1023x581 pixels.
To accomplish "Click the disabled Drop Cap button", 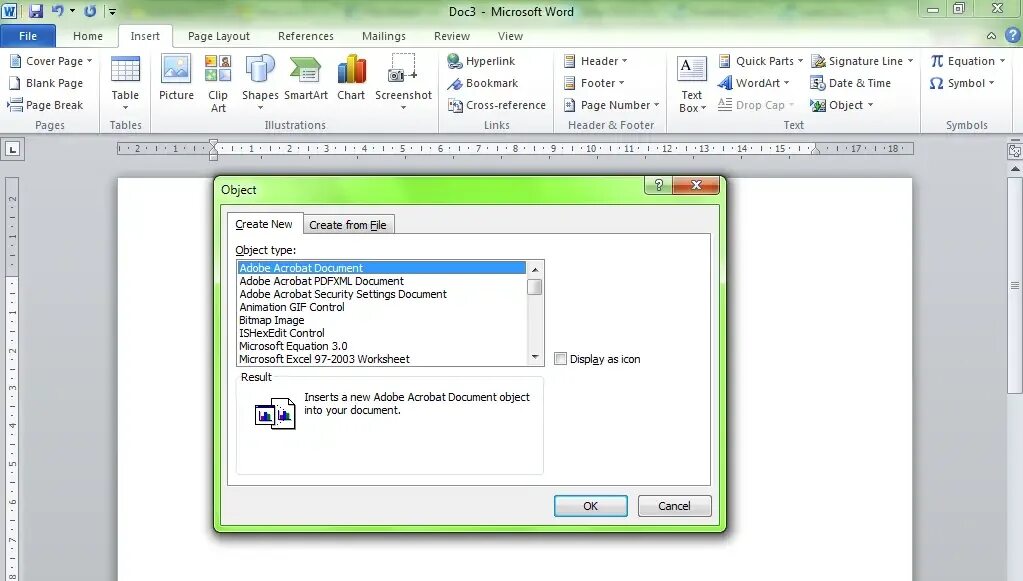I will click(x=756, y=105).
